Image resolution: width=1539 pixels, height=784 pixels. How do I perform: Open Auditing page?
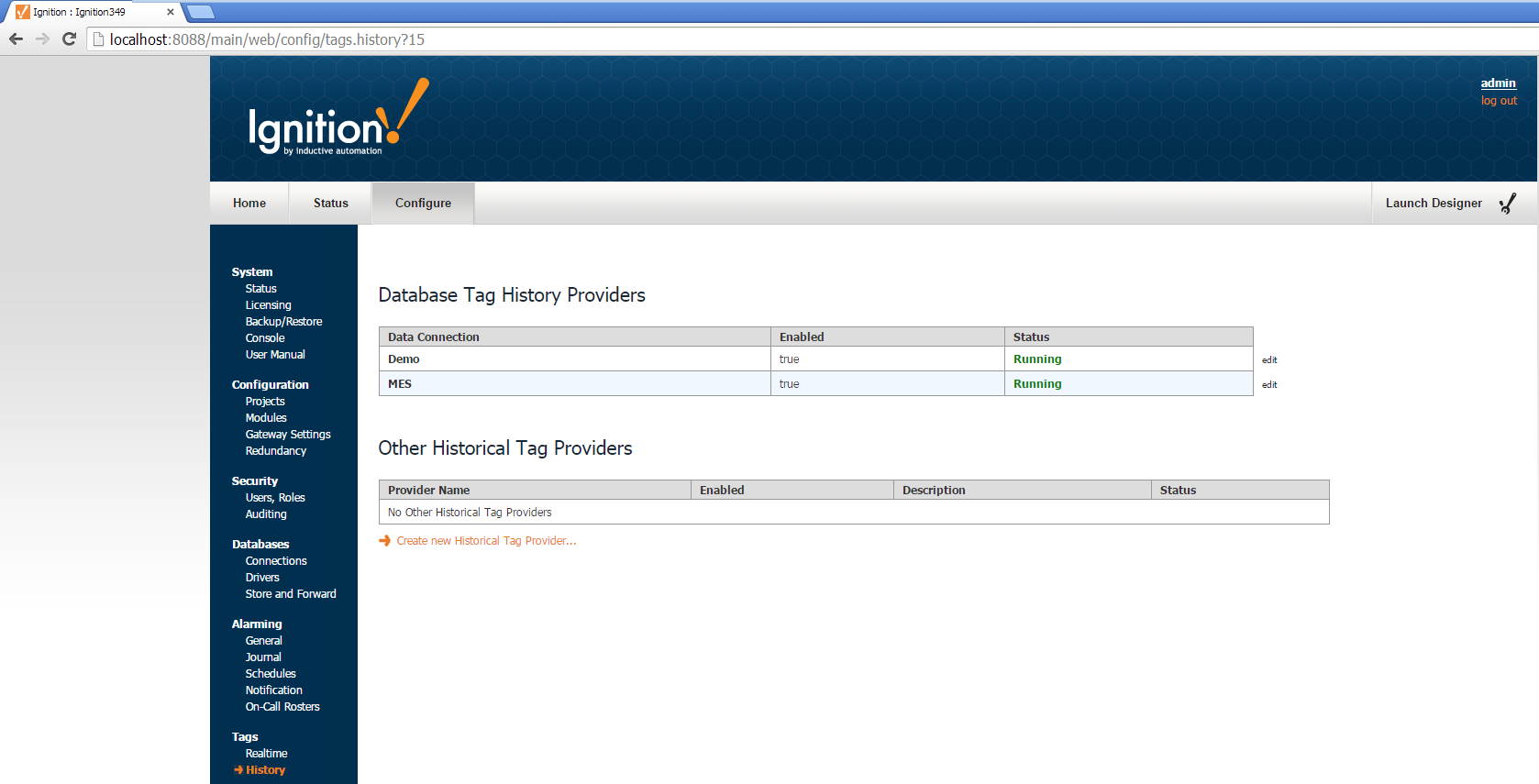click(x=266, y=514)
